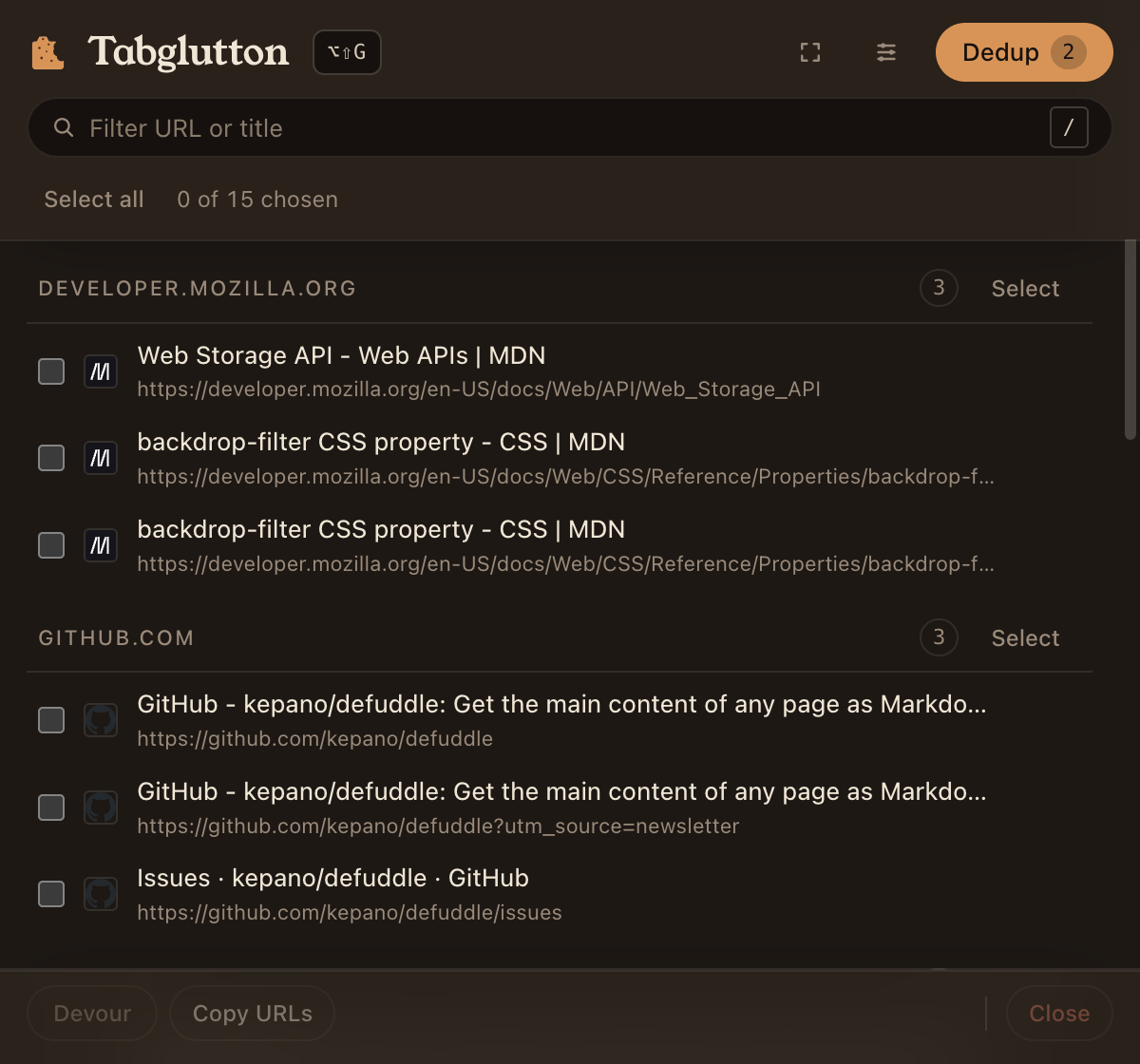Select the developer.mozilla.org group
The image size is (1140, 1064).
1025,289
